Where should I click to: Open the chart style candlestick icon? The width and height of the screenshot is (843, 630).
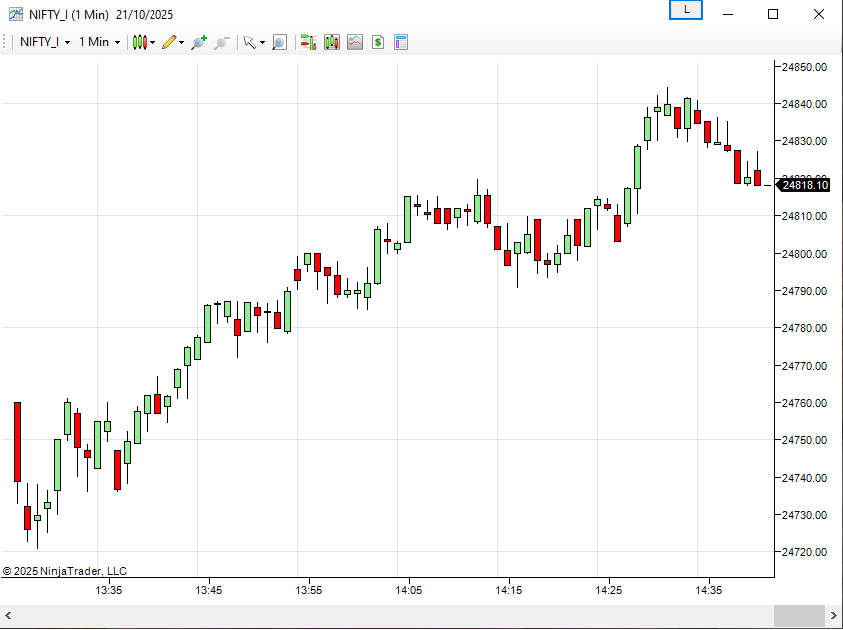tap(140, 42)
